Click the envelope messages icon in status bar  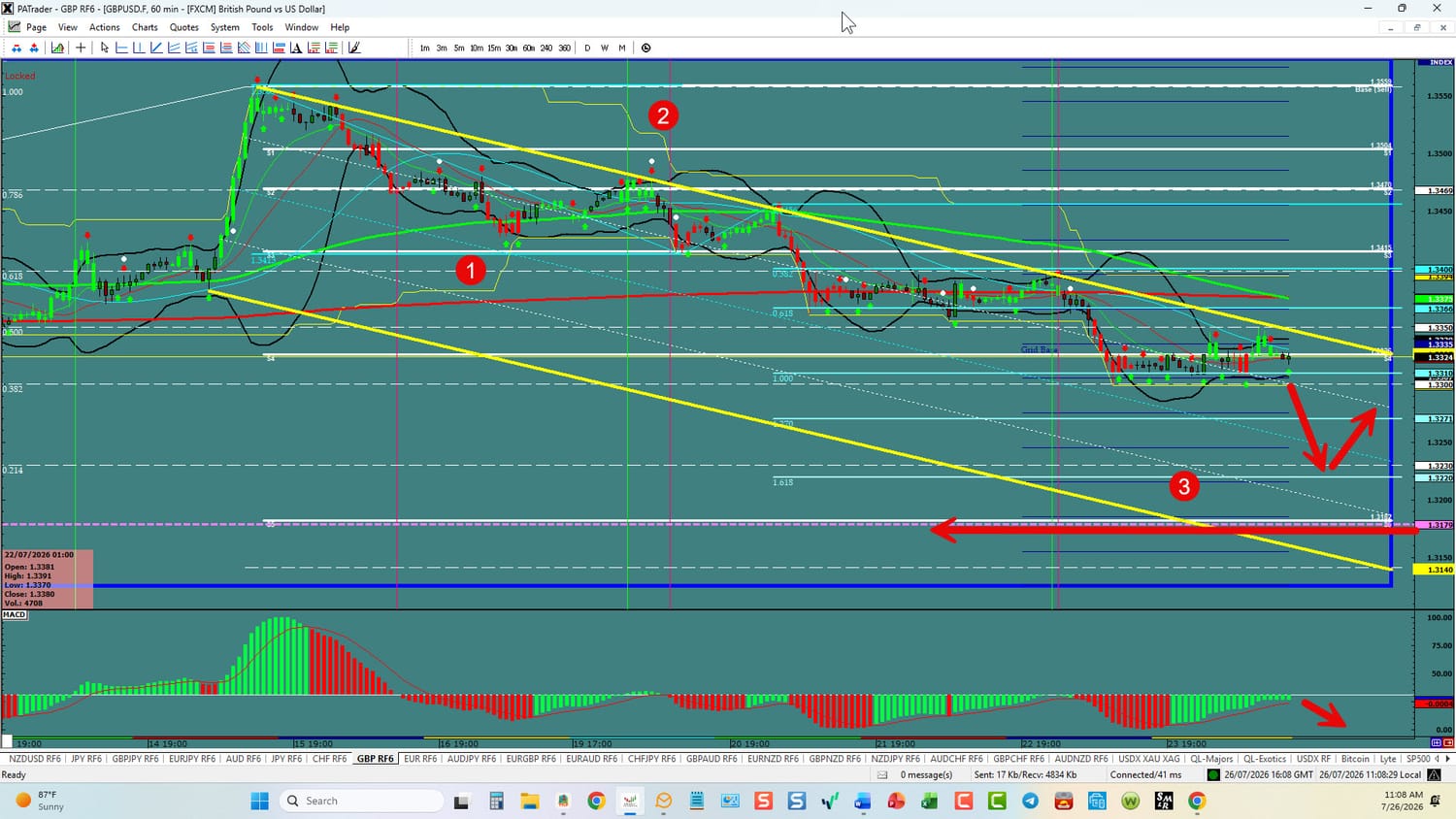[x=882, y=775]
